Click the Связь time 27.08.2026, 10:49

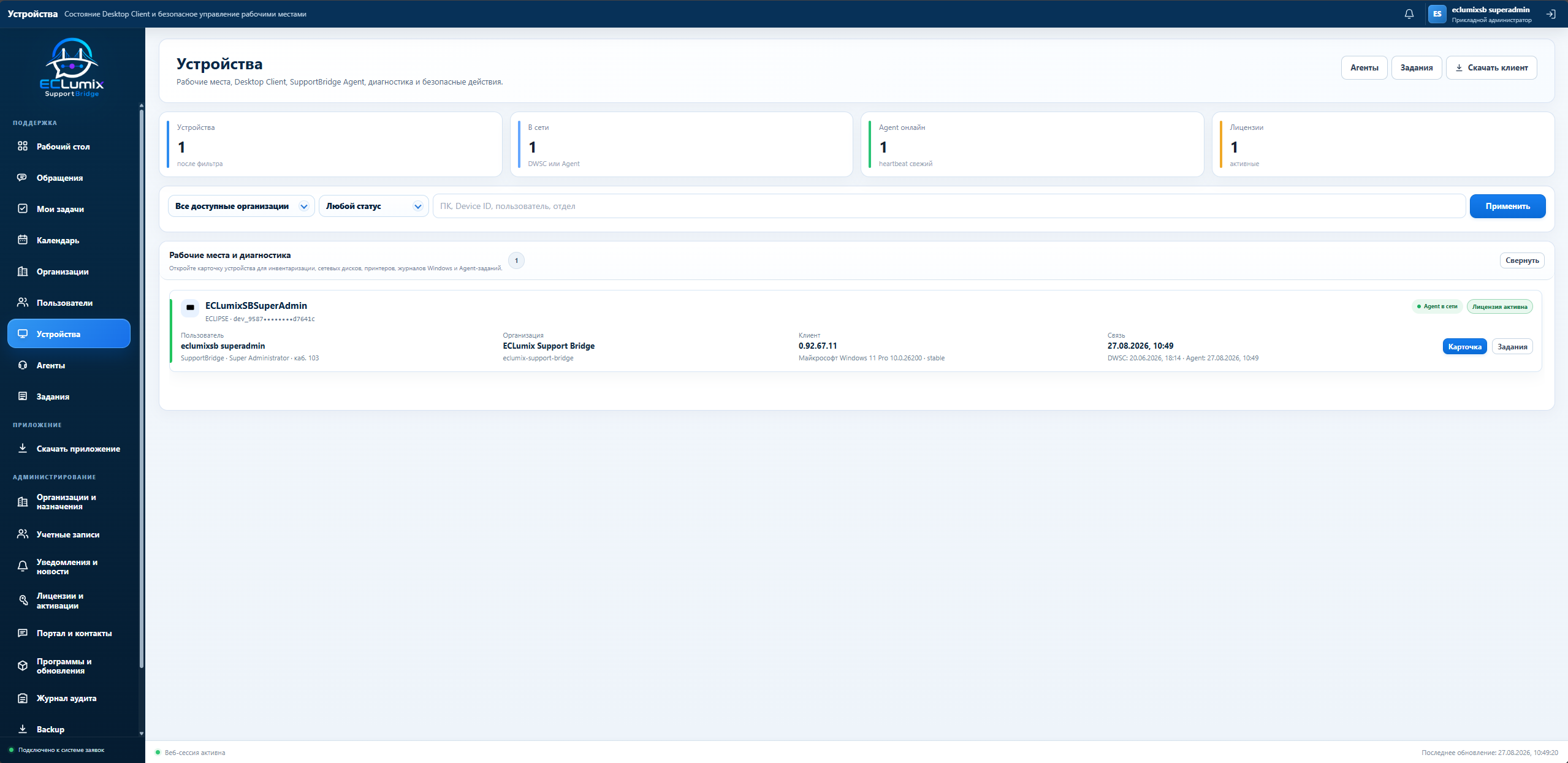point(1140,346)
